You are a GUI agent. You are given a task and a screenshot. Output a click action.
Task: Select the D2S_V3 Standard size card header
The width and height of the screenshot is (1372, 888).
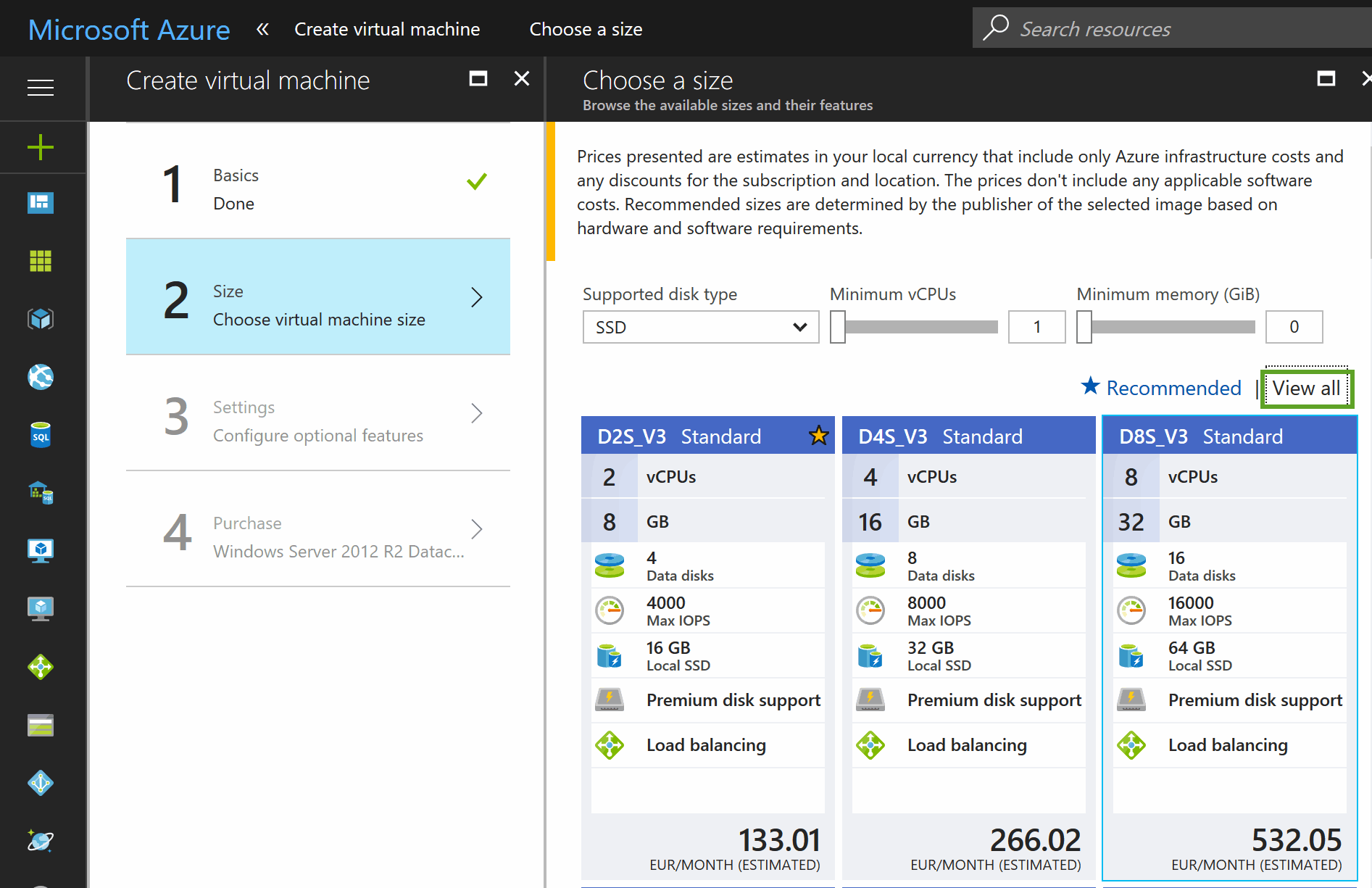(x=708, y=436)
